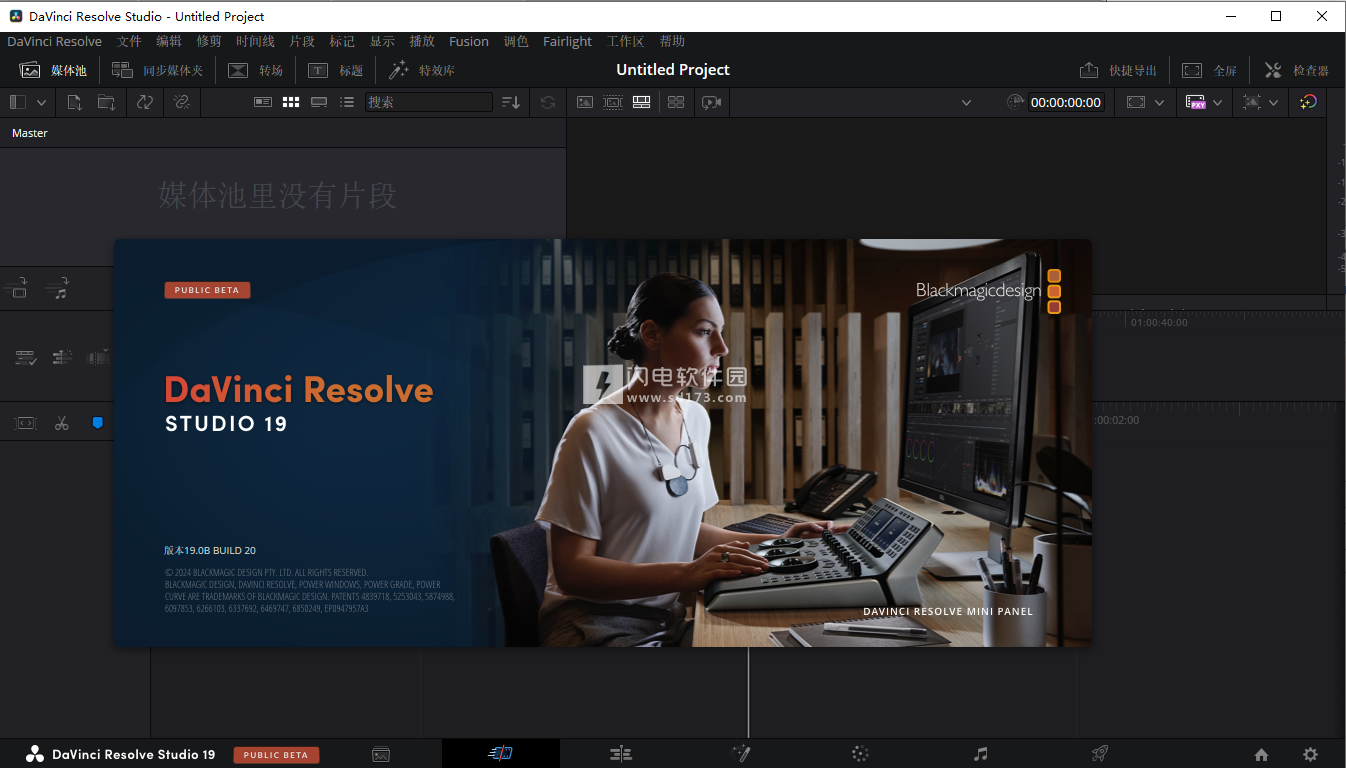Viewport: 1346px width, 768px height.
Task: Click the refresh icon beside sort
Action: point(548,102)
